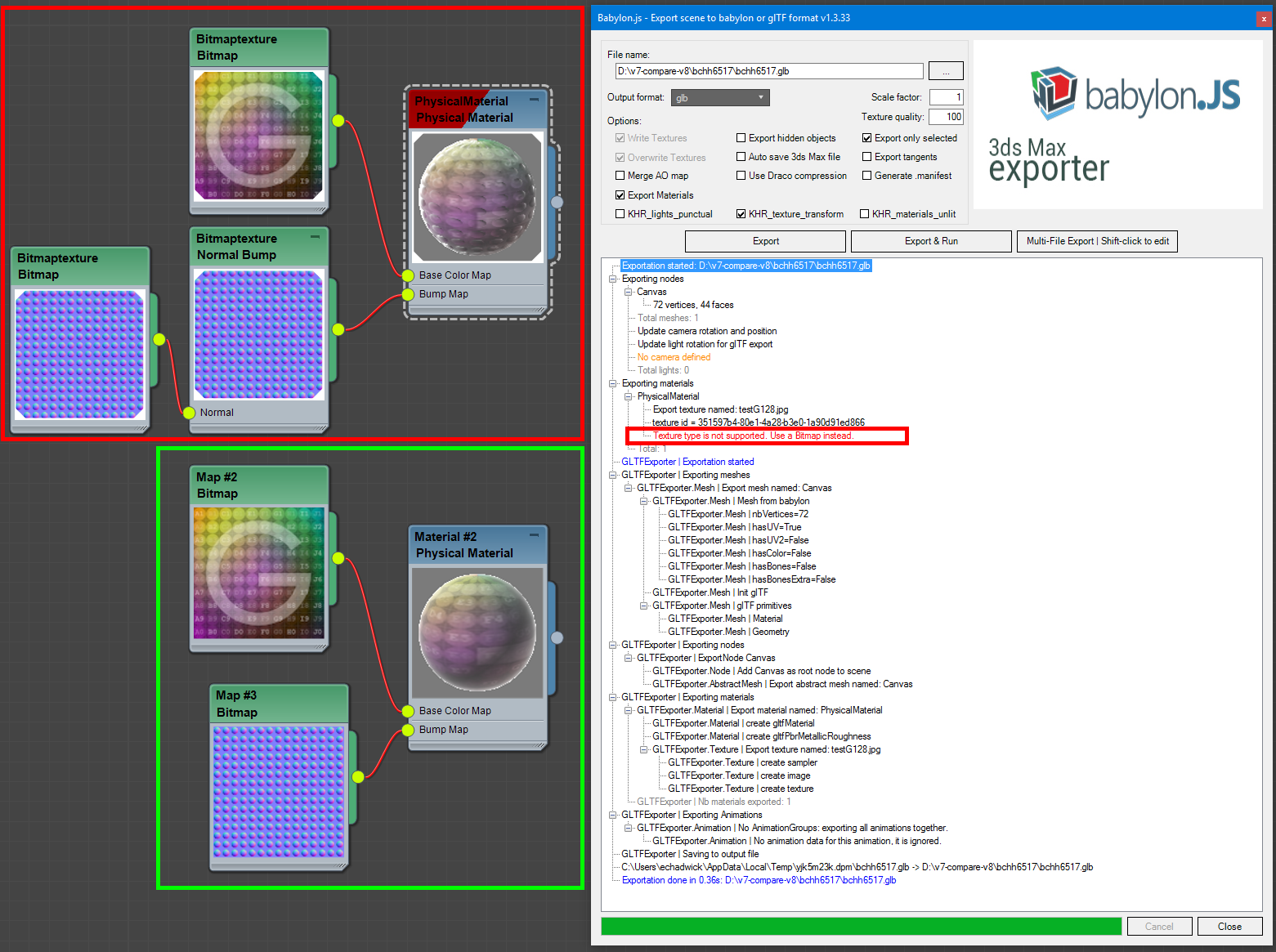Click the Multi-File Export button
Viewport: 1276px width, 952px height.
coord(1097,241)
